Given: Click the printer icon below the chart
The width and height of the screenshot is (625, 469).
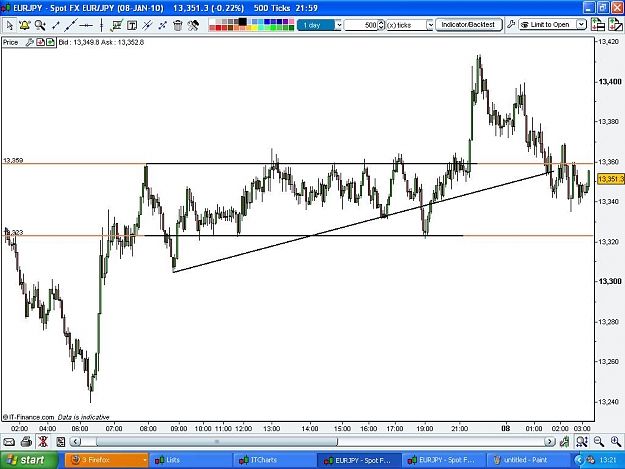Looking at the screenshot, I should coord(26,442).
